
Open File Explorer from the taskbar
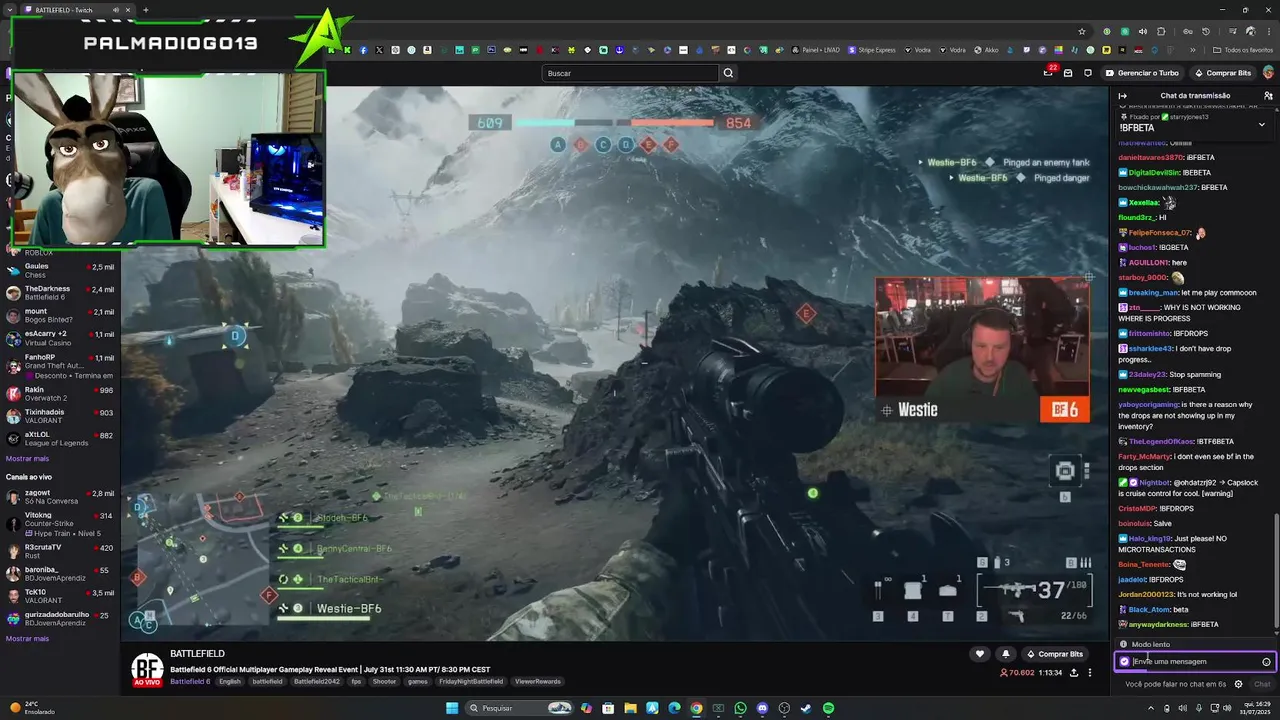(x=630, y=708)
